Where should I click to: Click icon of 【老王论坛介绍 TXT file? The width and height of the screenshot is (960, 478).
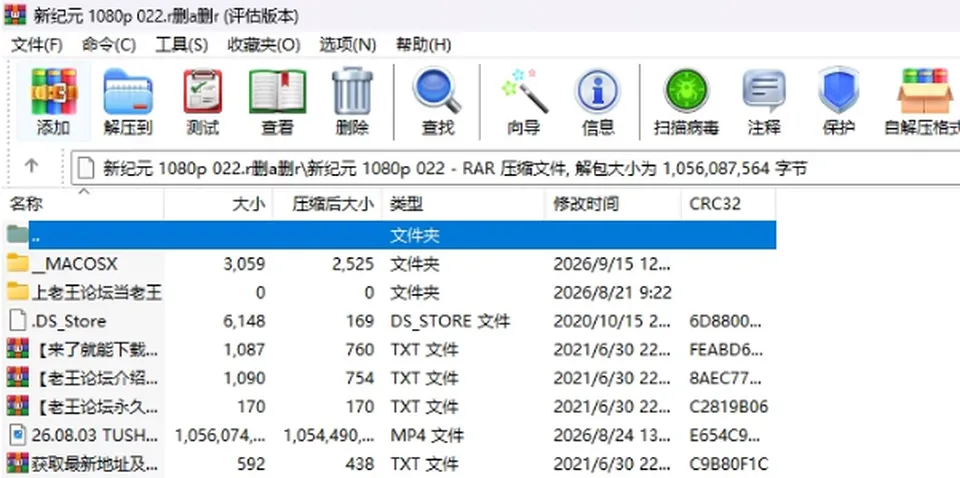pos(18,377)
